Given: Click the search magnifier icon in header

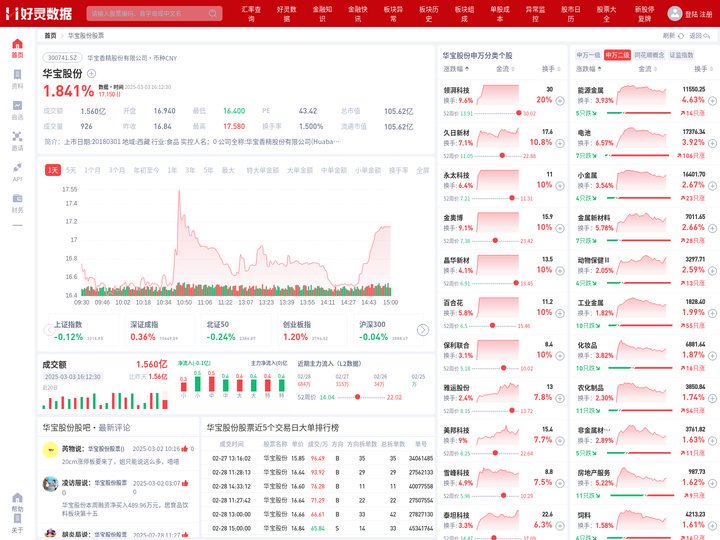Looking at the screenshot, I should 213,13.
